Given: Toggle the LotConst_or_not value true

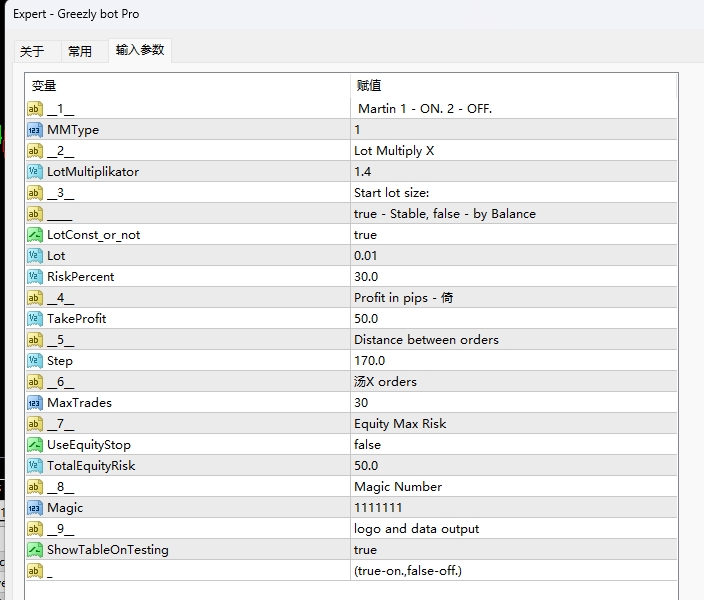Looking at the screenshot, I should (366, 235).
